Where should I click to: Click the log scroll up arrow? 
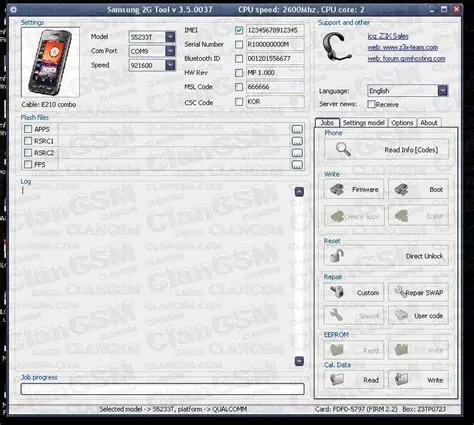click(299, 192)
